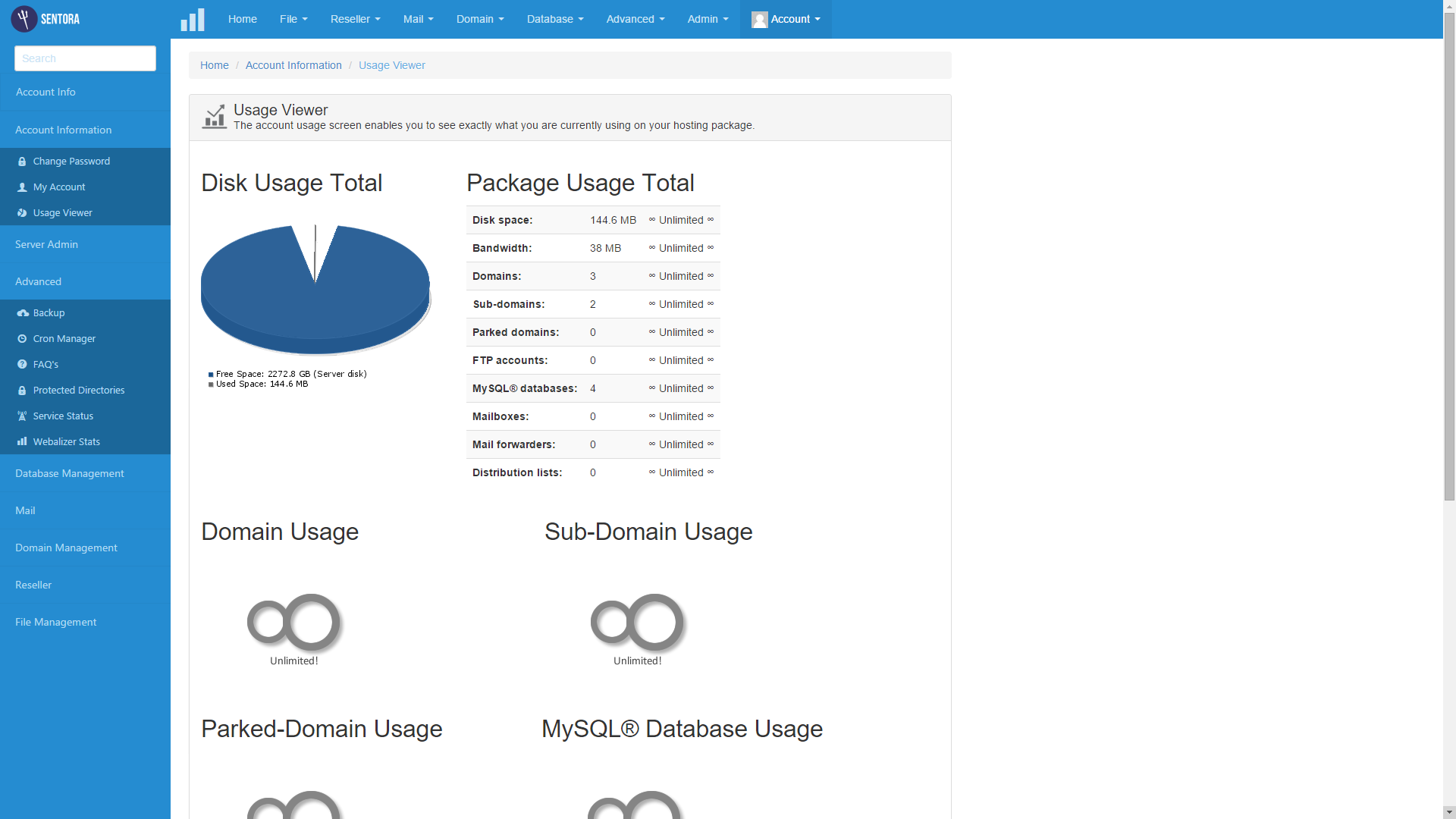Viewport: 1456px width, 819px height.
Task: Click the '38 MB' bandwidth value
Action: click(605, 249)
